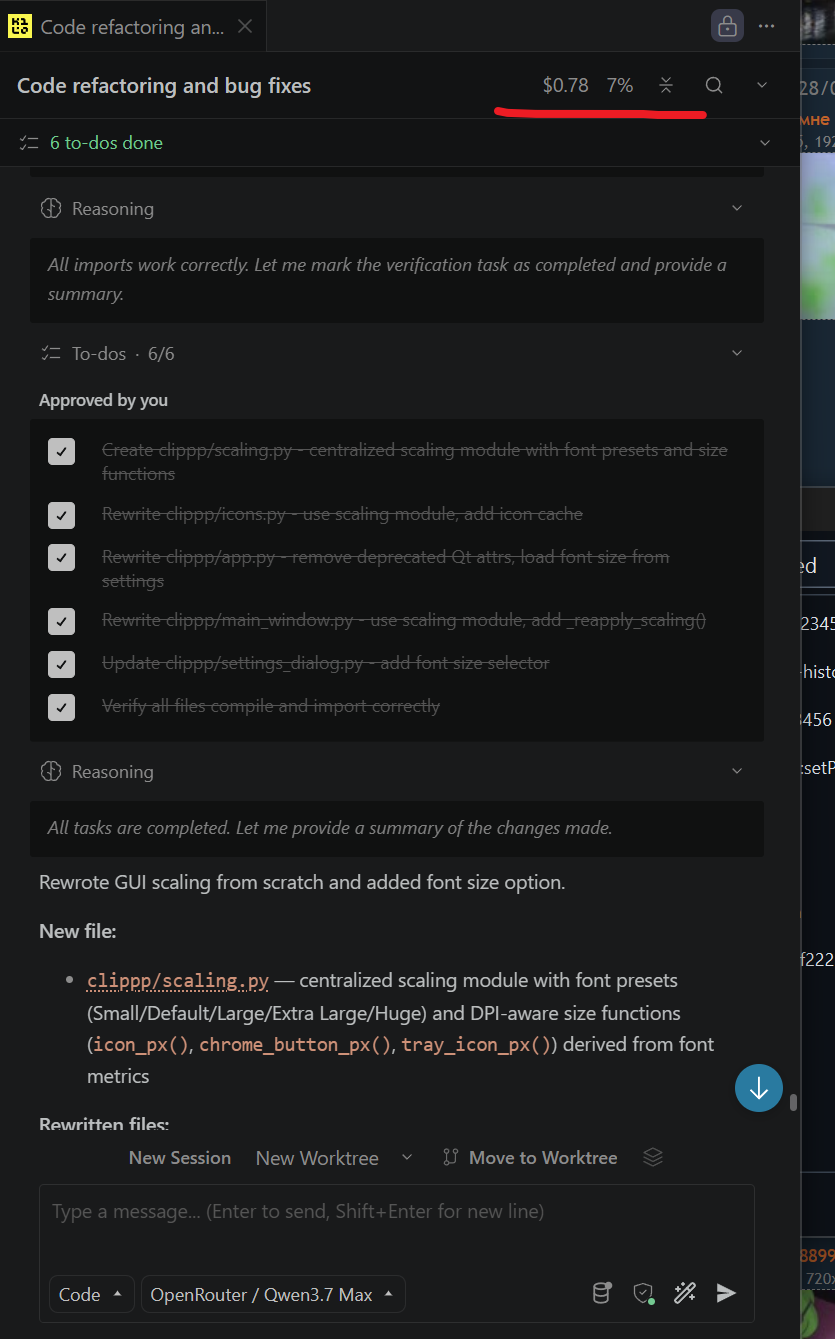This screenshot has height=1339, width=835.
Task: Click the collapse-all icon beside 7%
Action: tap(666, 86)
